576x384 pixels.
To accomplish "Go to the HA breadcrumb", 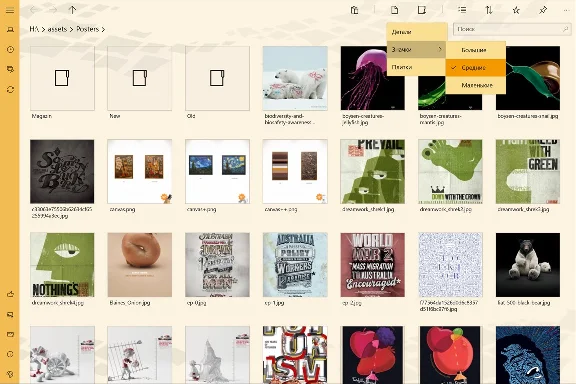I will 34,29.
